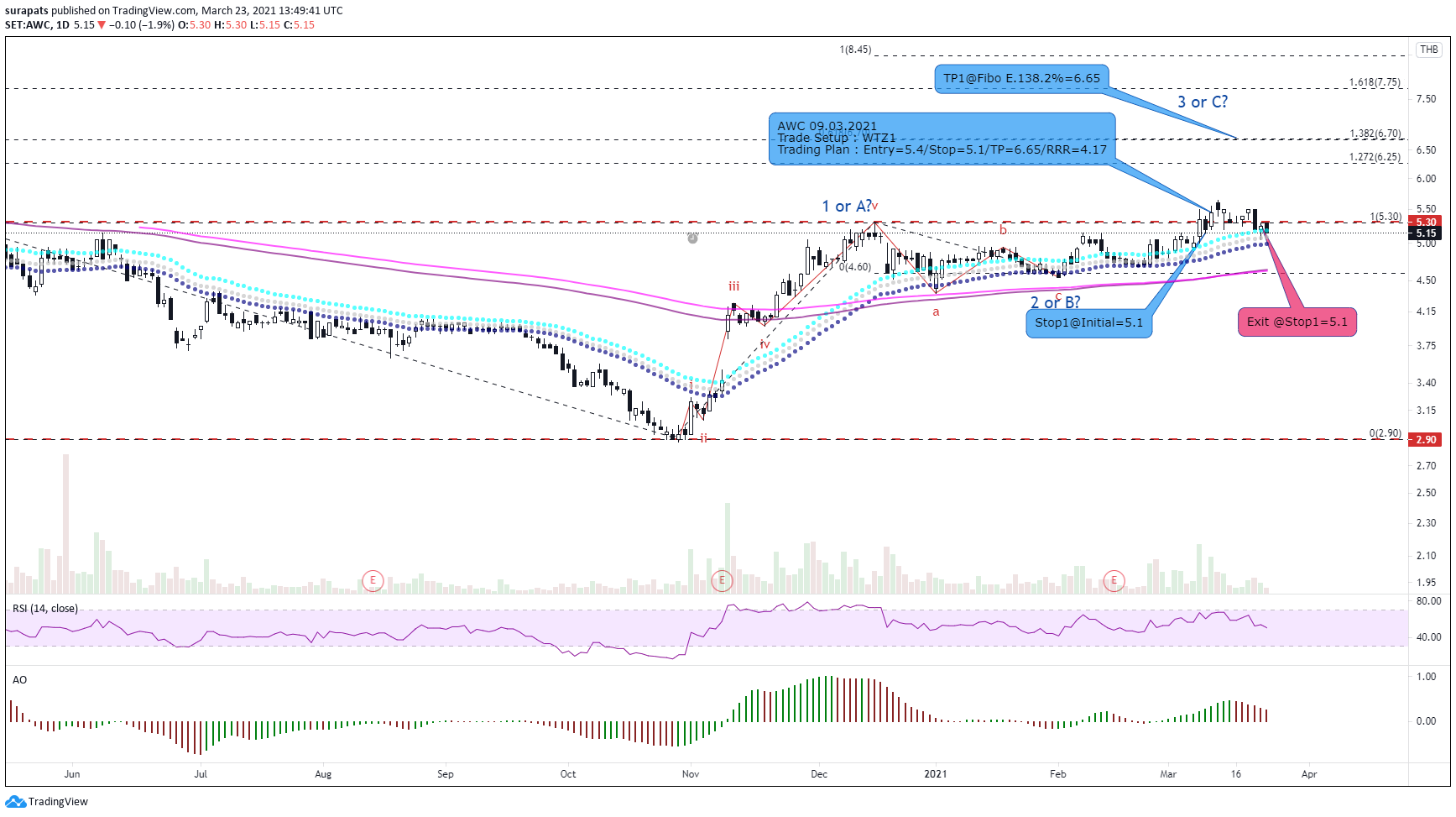Click the Apr label on time axis
1456x817 pixels.
[x=1308, y=774]
